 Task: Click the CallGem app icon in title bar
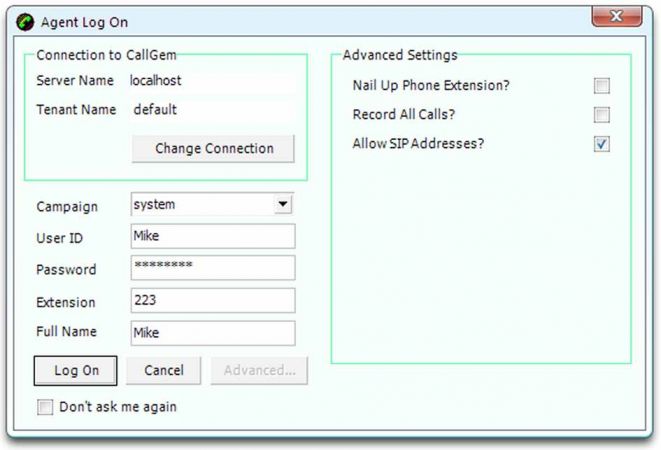(20, 21)
